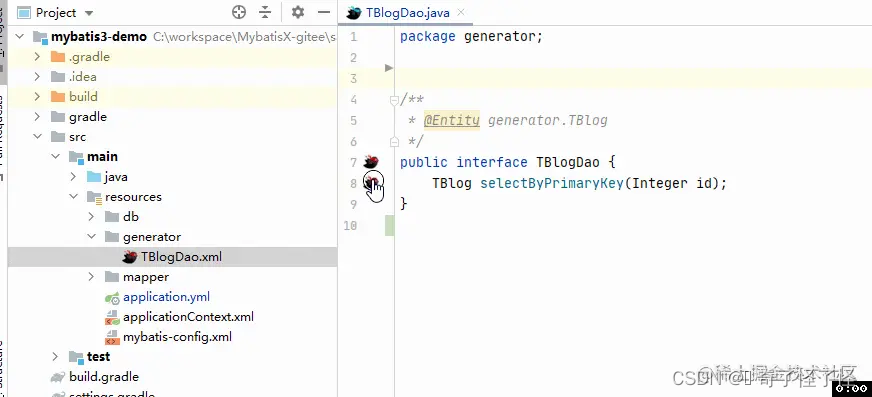Click TBlogDao.xml bird file icon

pyautogui.click(x=130, y=257)
